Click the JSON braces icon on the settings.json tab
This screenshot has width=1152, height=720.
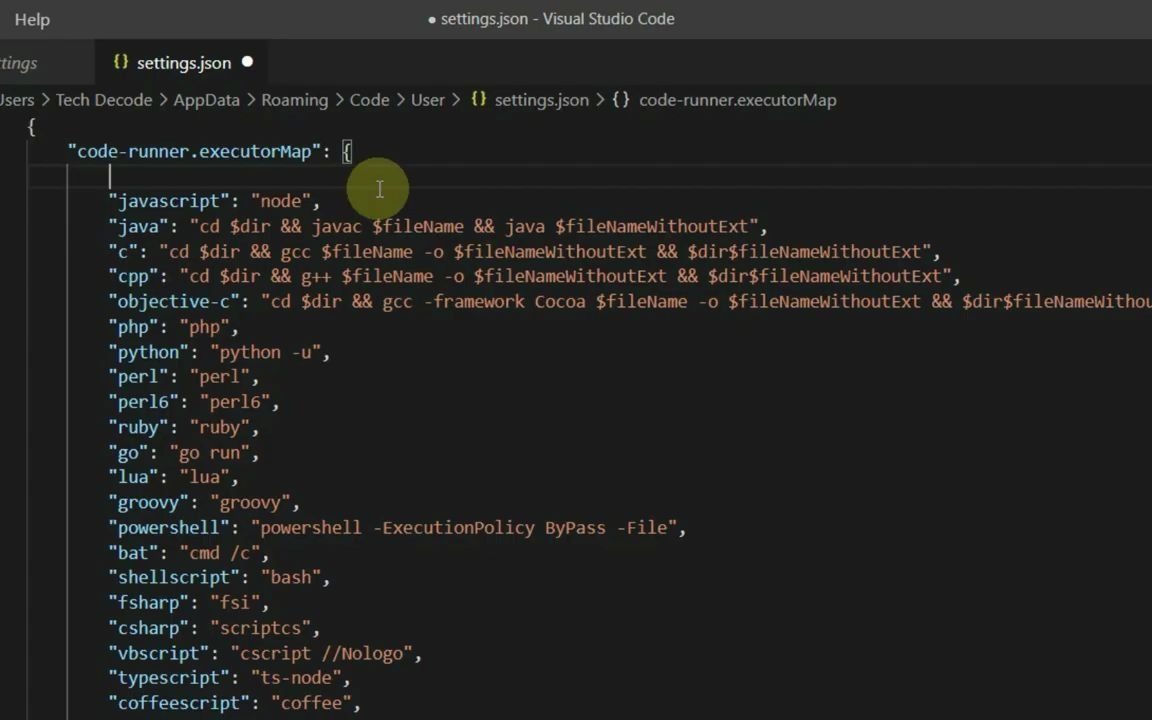[x=121, y=62]
